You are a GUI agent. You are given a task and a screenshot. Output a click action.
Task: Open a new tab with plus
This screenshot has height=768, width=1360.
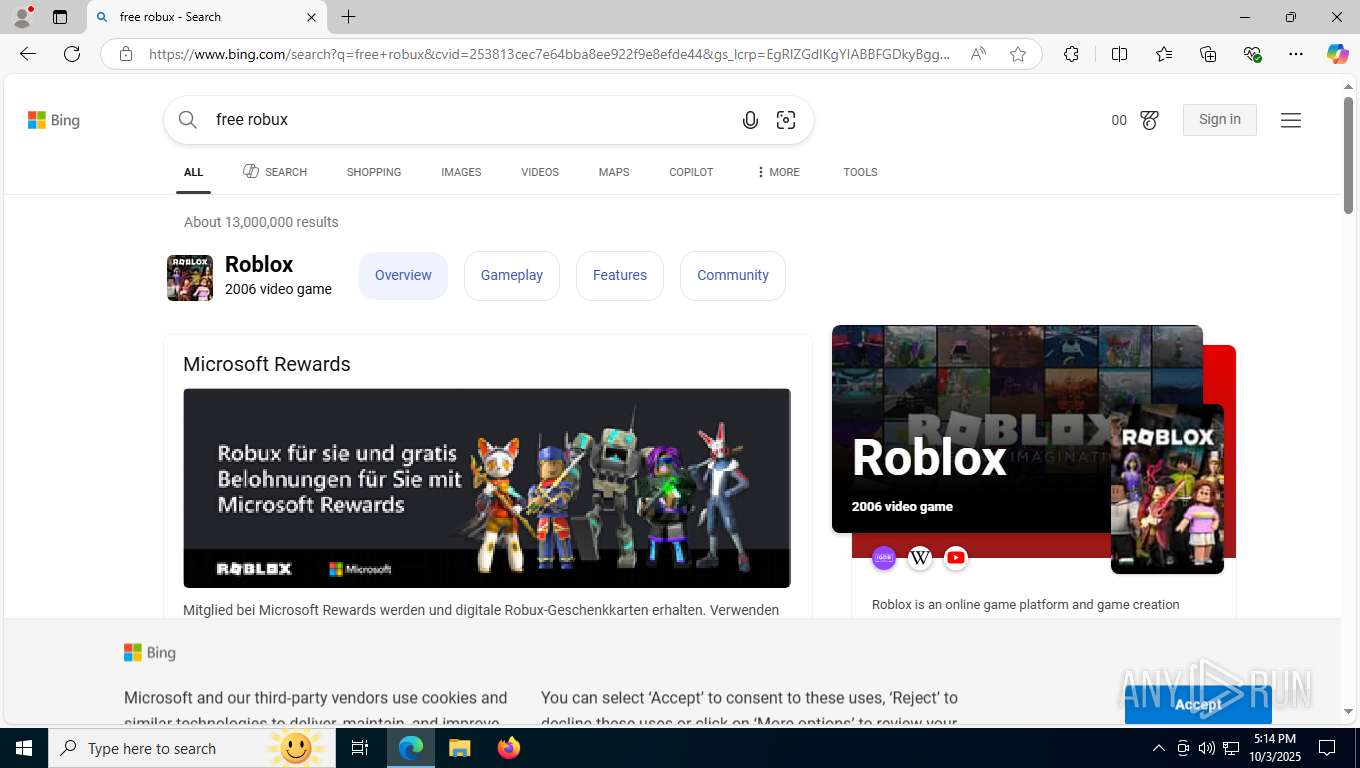[x=348, y=17]
